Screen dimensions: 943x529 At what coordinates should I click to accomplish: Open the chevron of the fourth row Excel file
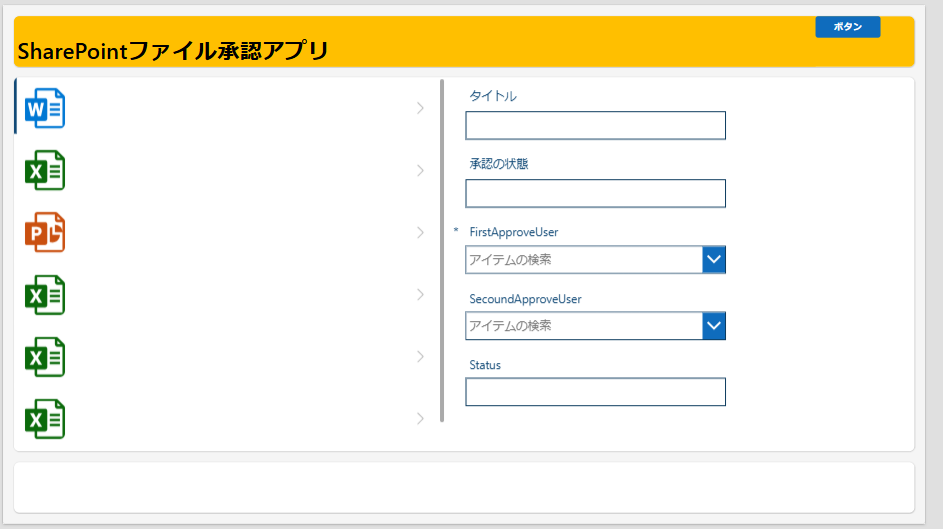pyautogui.click(x=420, y=295)
